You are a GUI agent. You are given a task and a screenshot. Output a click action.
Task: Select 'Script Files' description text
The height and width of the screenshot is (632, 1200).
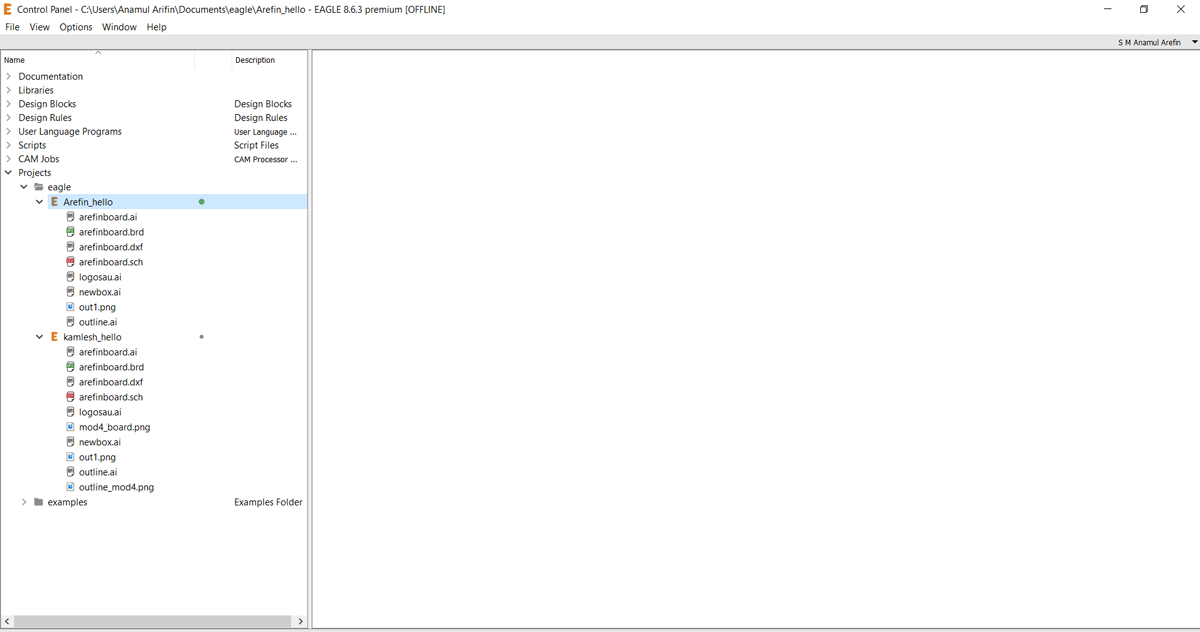[257, 145]
